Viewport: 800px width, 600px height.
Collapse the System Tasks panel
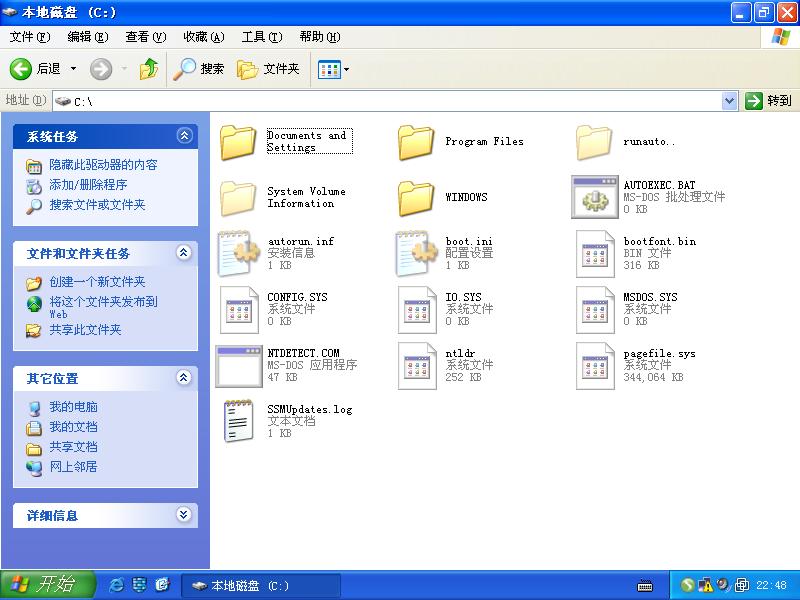click(x=184, y=136)
